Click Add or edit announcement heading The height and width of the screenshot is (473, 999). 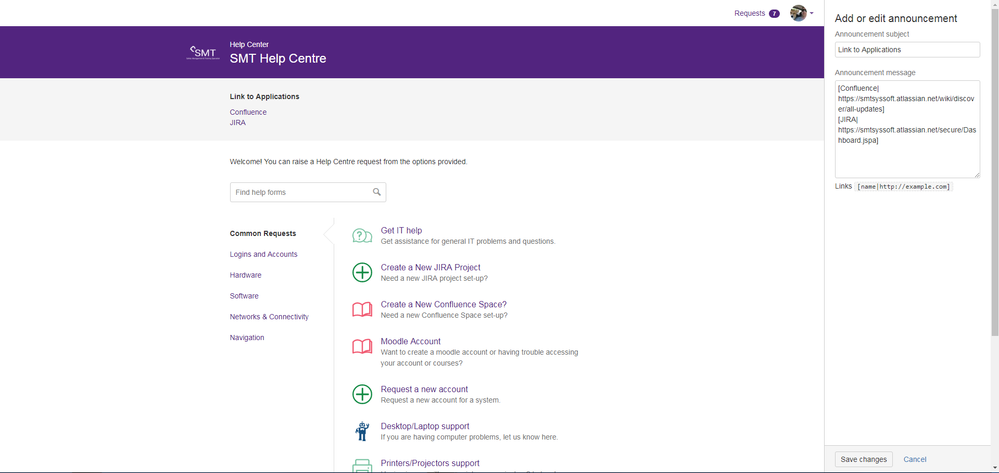click(896, 18)
